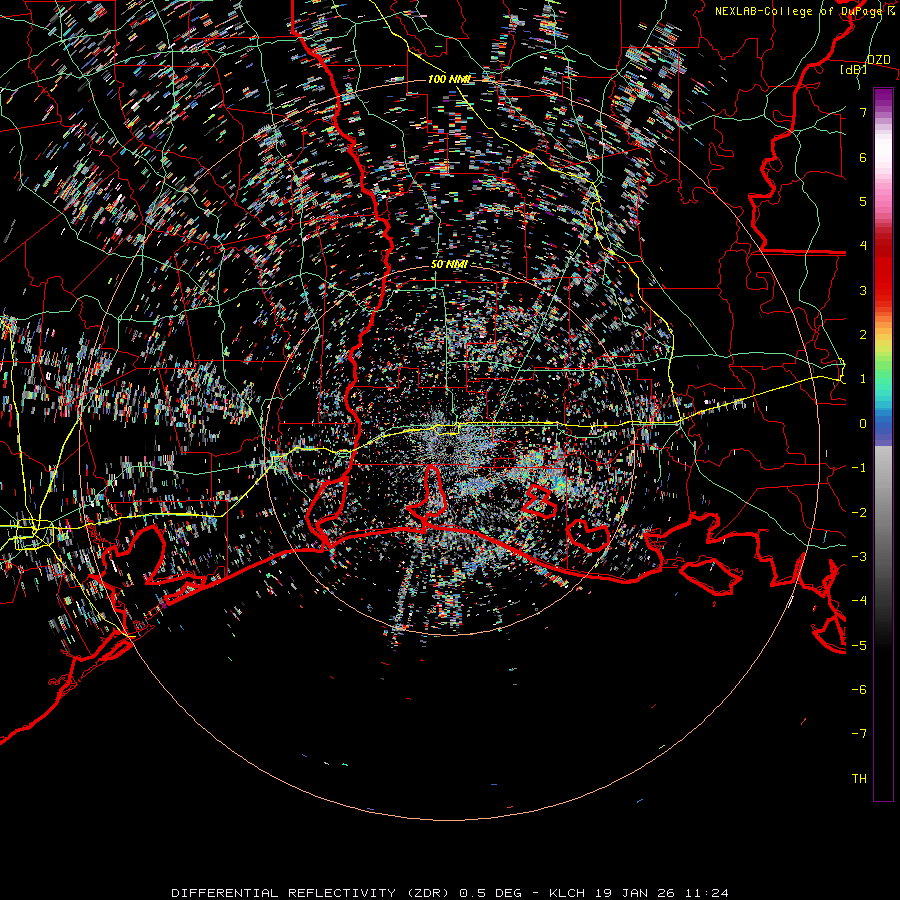This screenshot has height=900, width=900.
Task: Click the 4 value on color scale
Action: 863,246
